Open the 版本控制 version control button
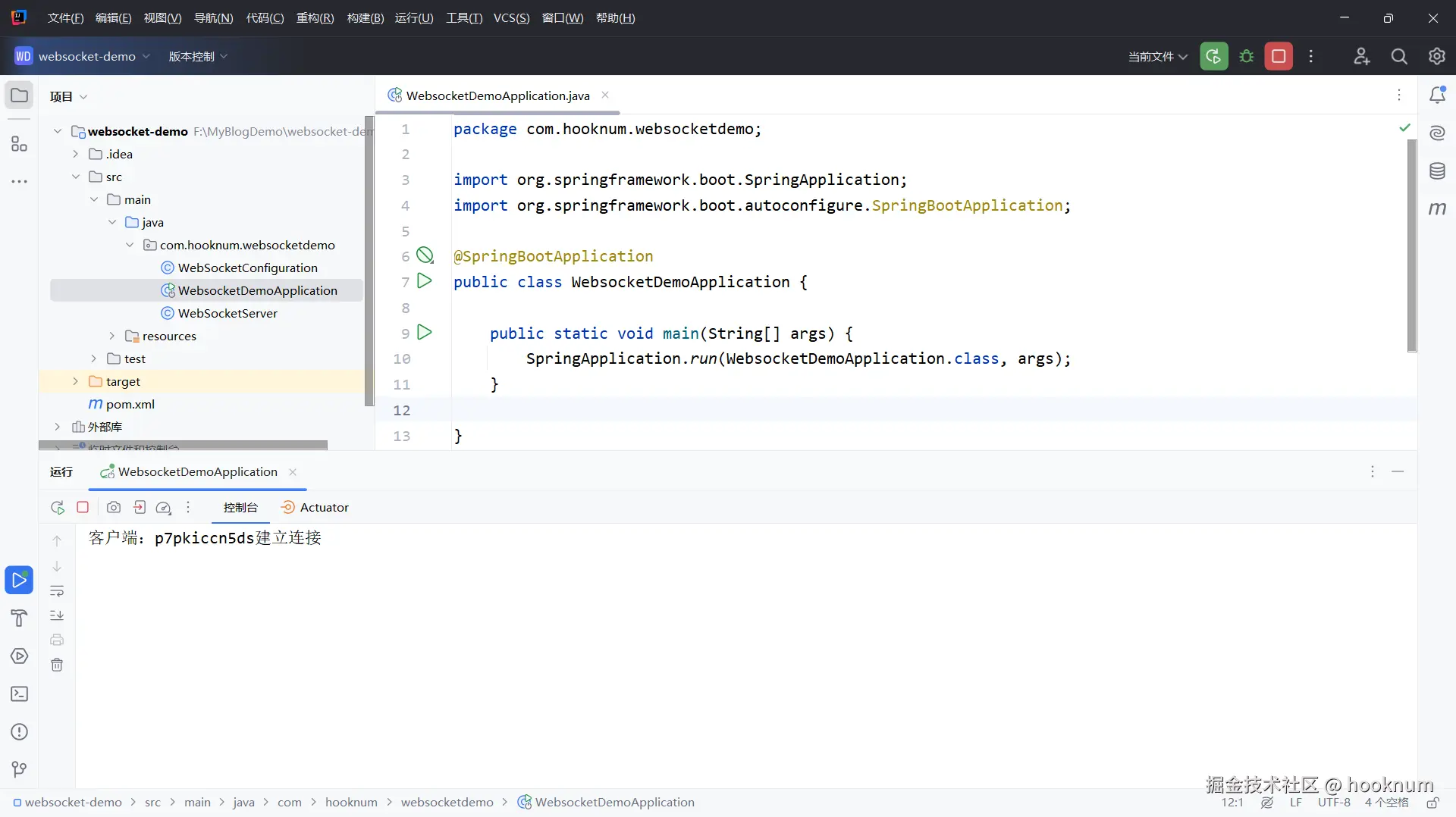The width and height of the screenshot is (1456, 817). [197, 56]
